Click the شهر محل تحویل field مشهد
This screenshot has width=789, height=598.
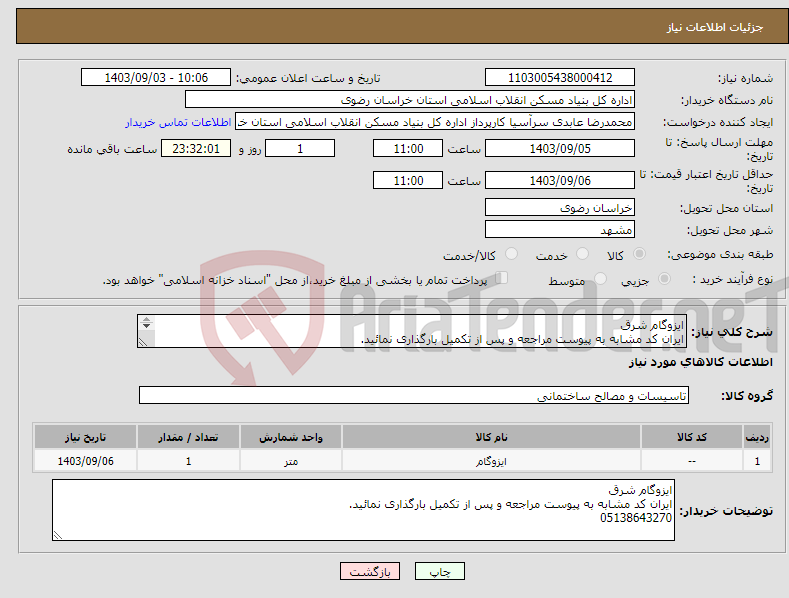pyautogui.click(x=560, y=230)
